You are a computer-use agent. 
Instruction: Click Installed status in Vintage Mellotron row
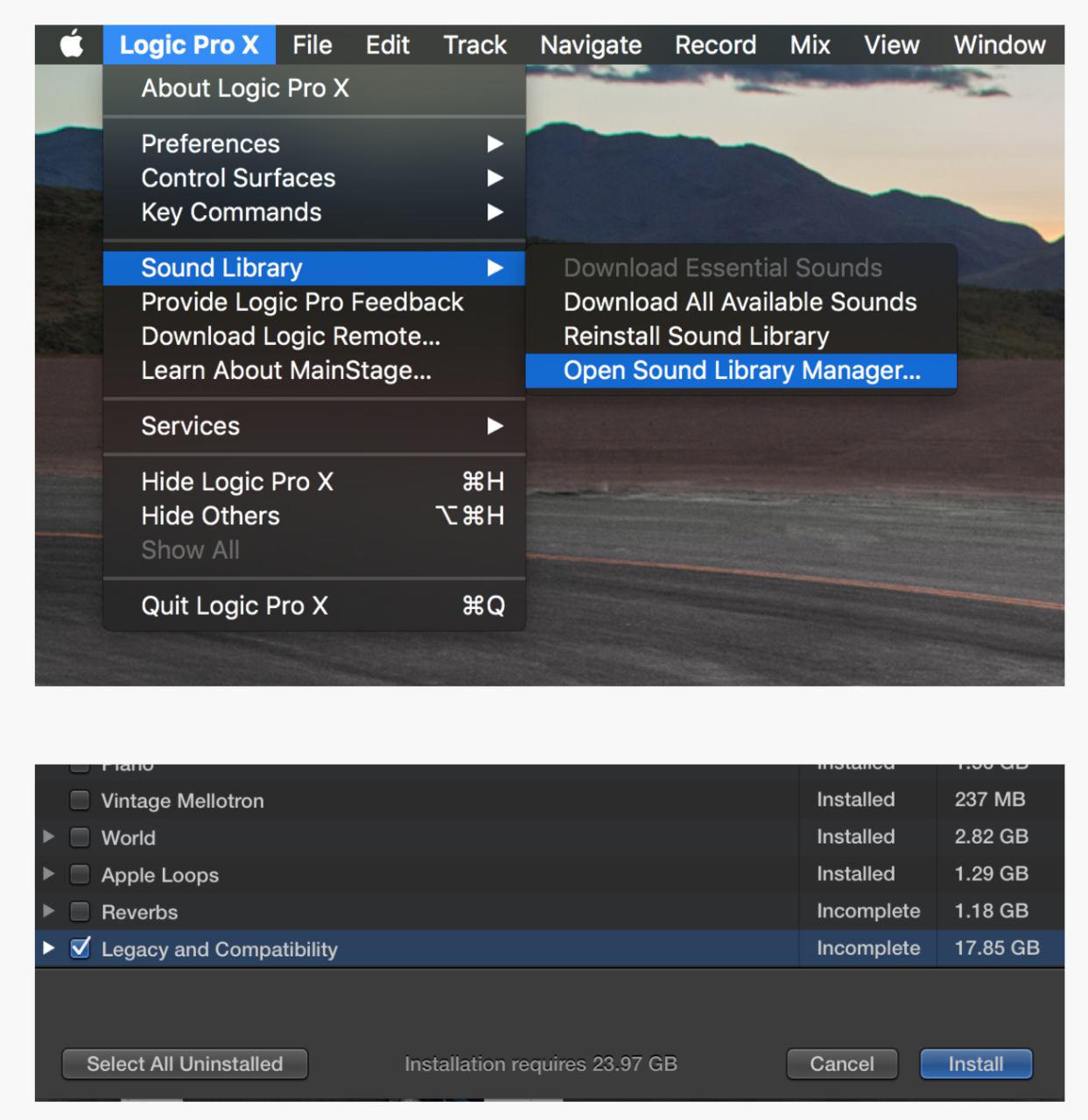click(855, 799)
